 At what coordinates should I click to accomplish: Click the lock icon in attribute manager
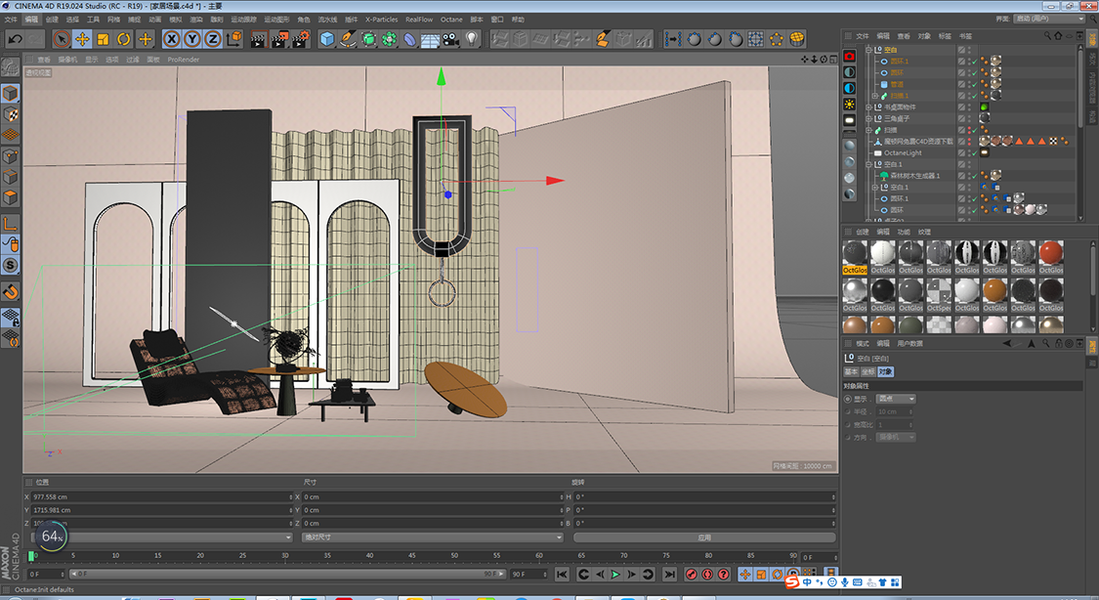1058,343
